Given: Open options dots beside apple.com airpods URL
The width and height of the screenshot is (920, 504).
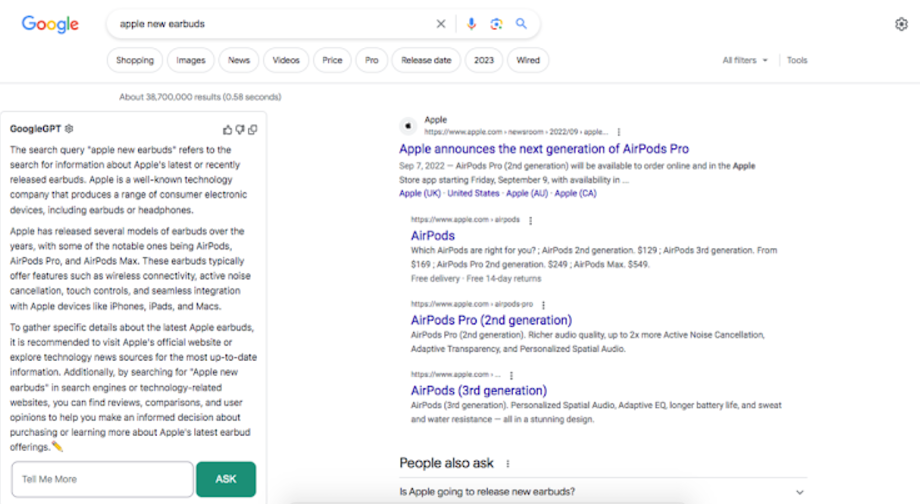Looking at the screenshot, I should click(x=530, y=221).
